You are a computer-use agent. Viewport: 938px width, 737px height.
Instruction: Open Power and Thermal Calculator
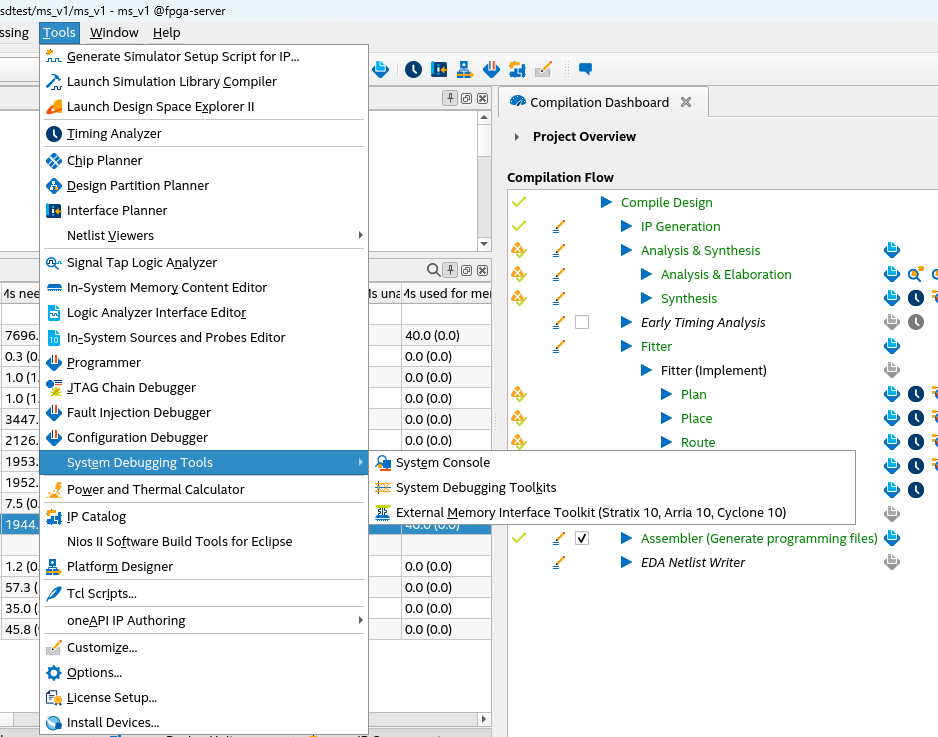click(155, 490)
